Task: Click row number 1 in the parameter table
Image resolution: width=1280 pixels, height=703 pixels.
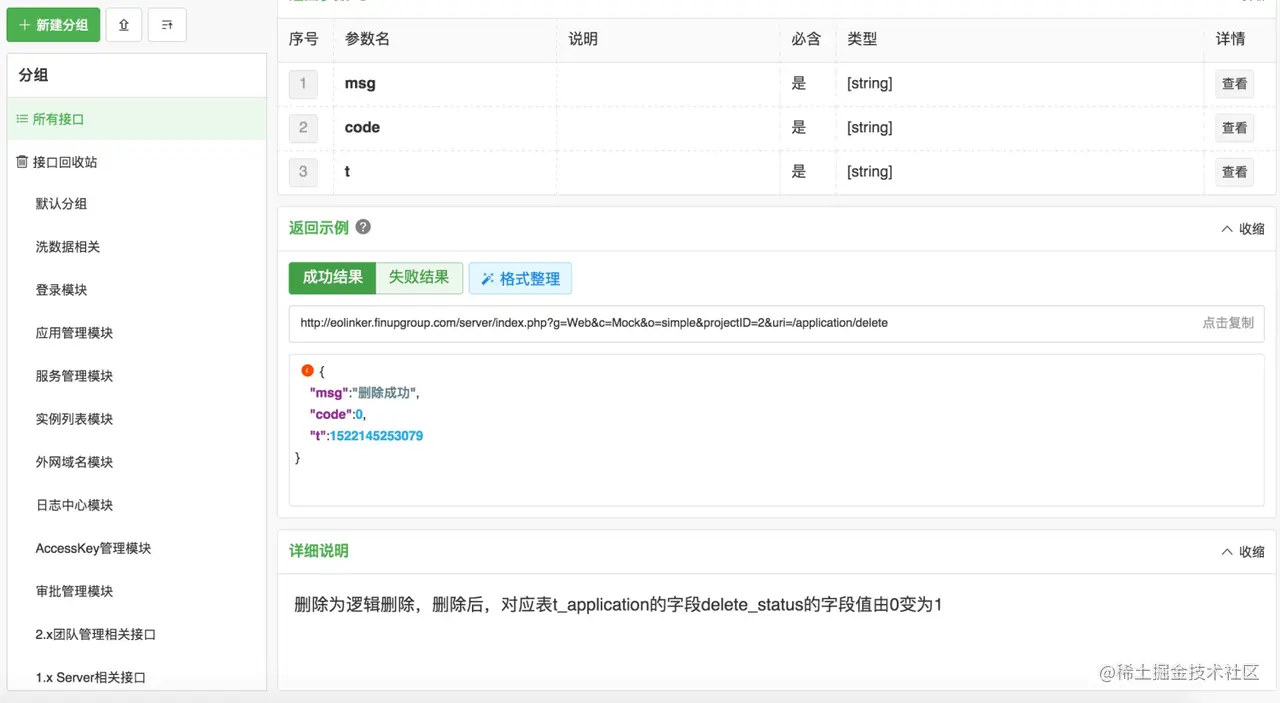Action: (303, 84)
